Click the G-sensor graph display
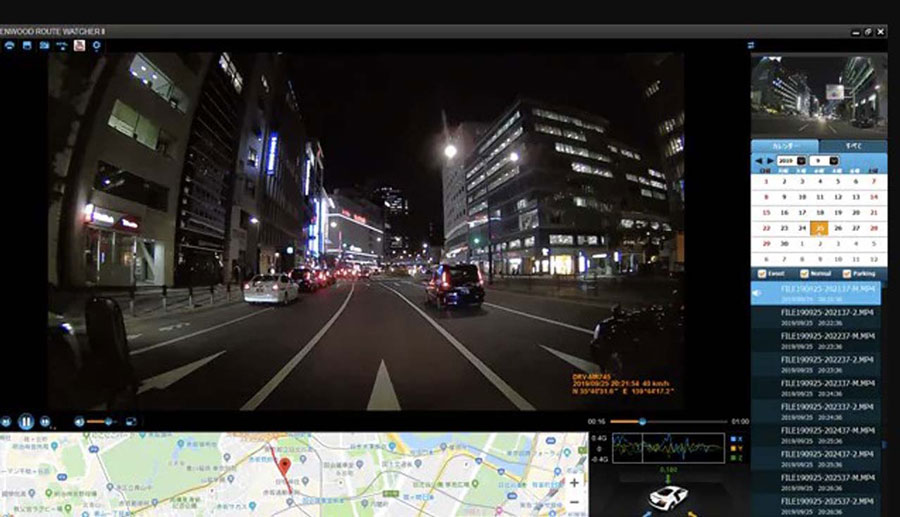Screen dimensions: 900x517 point(668,448)
